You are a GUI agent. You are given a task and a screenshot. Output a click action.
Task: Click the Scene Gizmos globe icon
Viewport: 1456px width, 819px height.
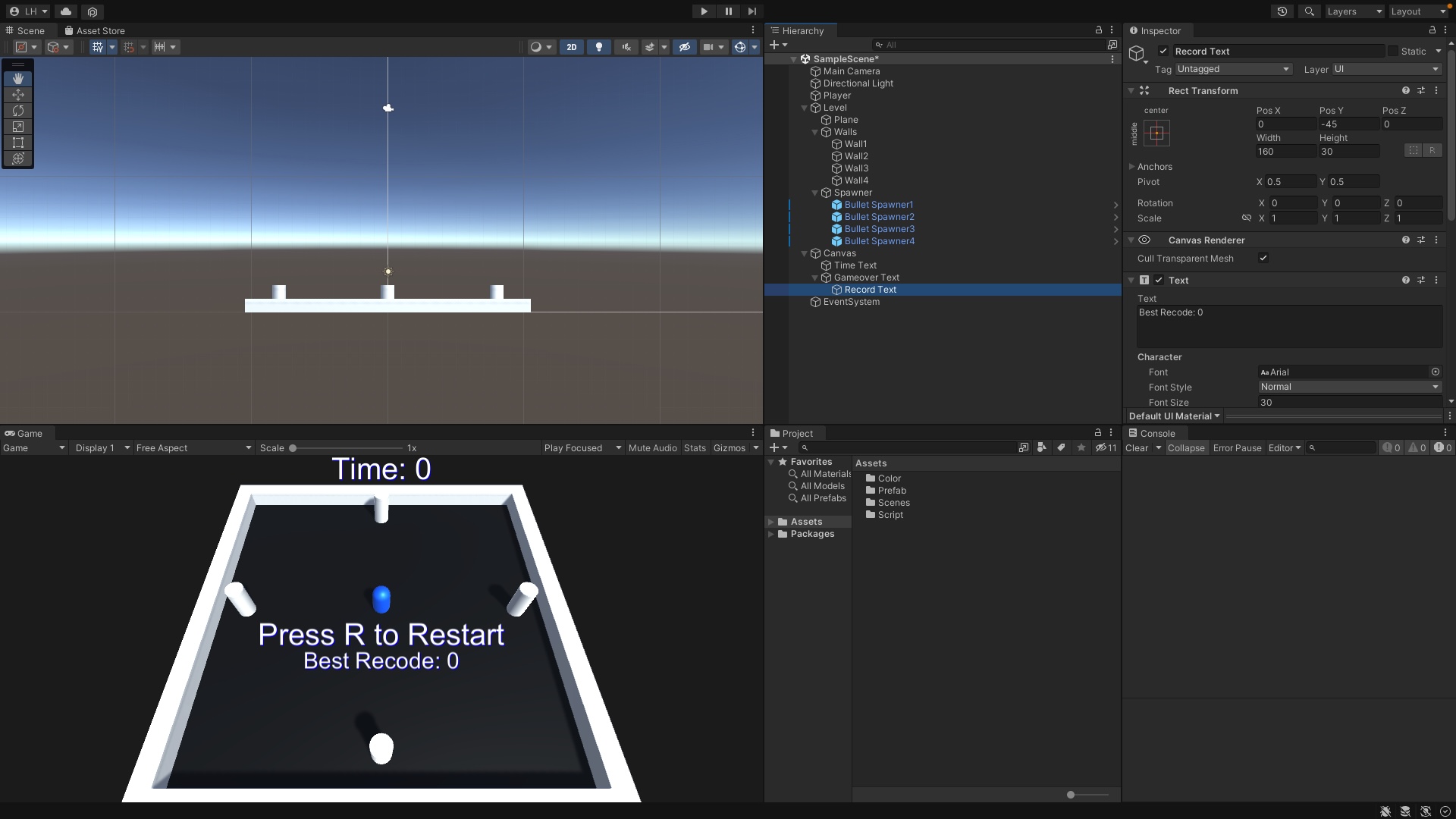point(740,47)
